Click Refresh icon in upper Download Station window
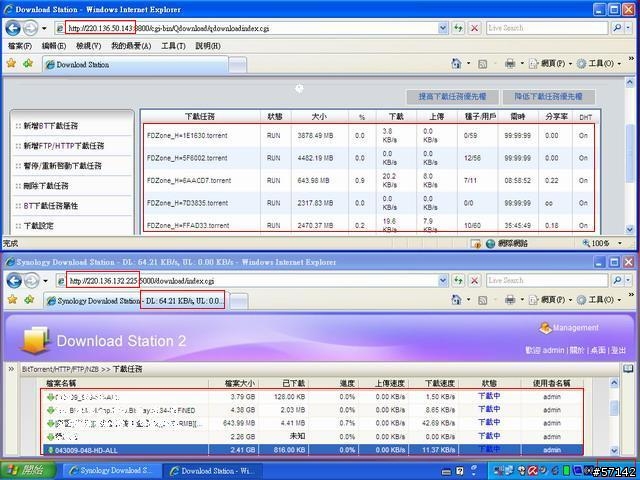Screen dimensions: 640x480 click(458, 28)
